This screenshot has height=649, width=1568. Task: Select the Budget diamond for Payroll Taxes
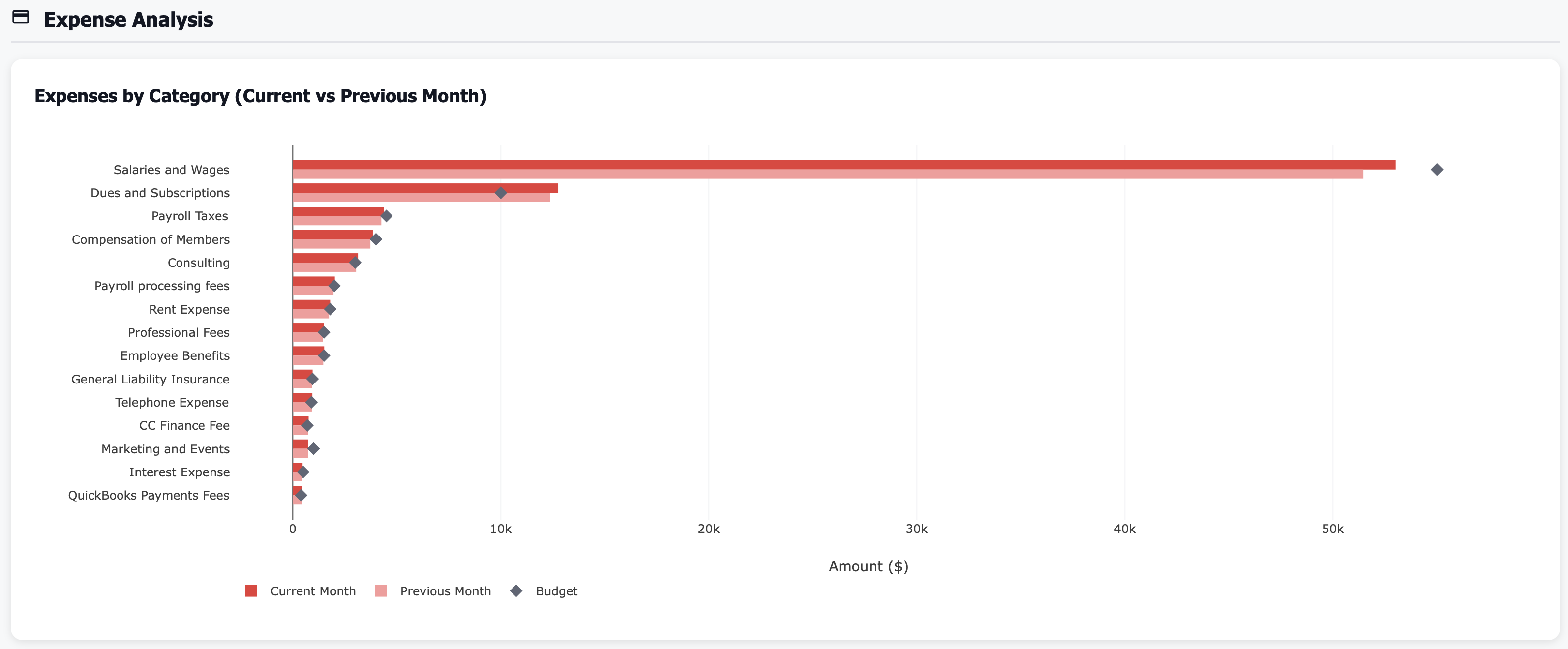[x=387, y=216]
